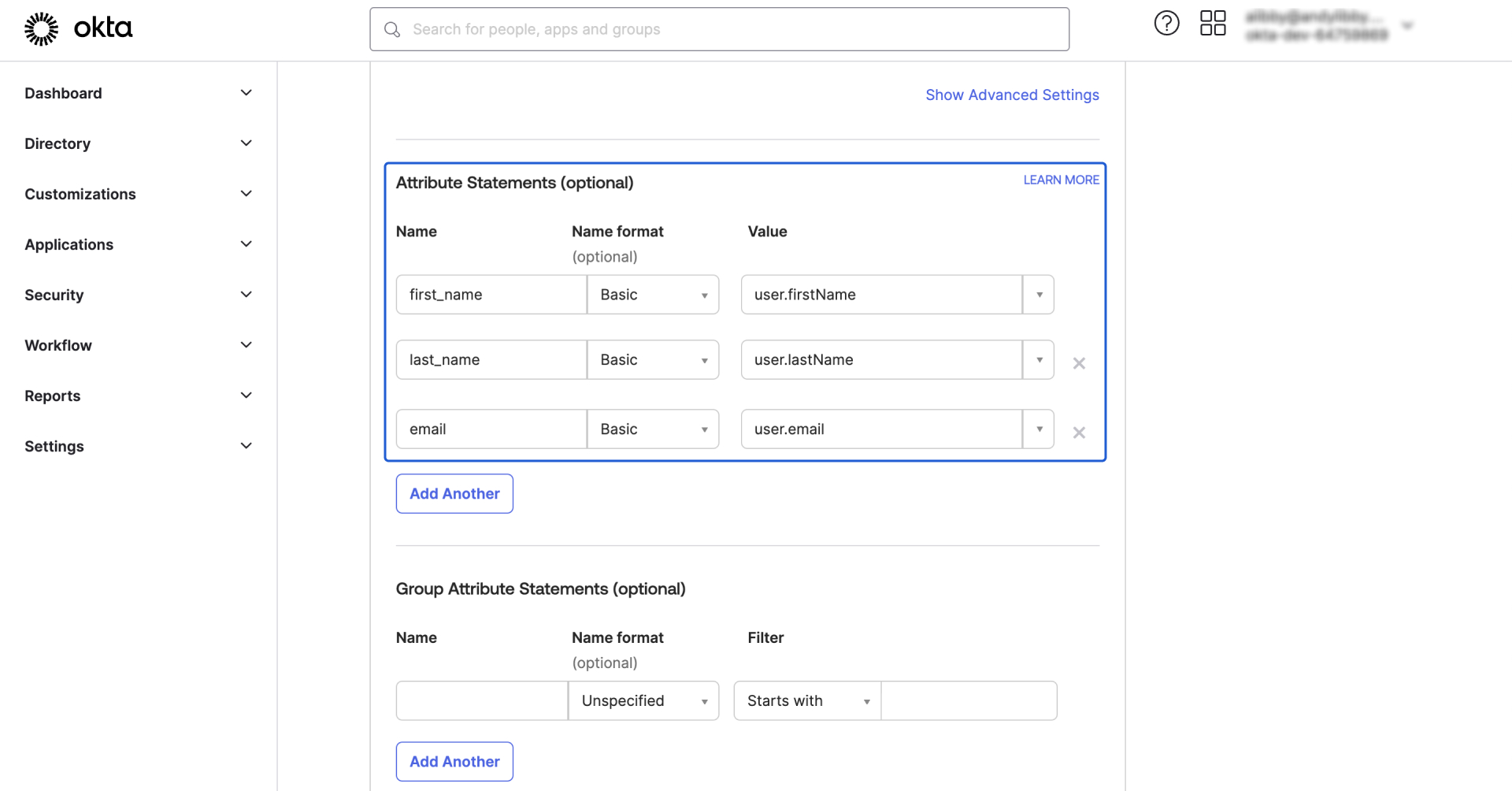1512x791 pixels.
Task: Remove the last_name attribute row
Action: click(1079, 363)
